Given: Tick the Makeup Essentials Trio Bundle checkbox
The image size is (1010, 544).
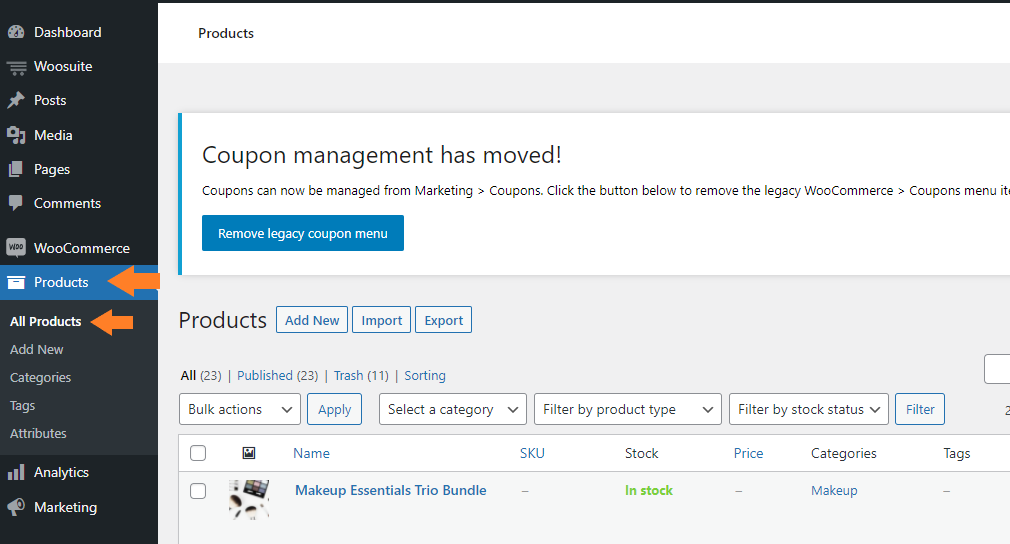Looking at the screenshot, I should (x=198, y=491).
